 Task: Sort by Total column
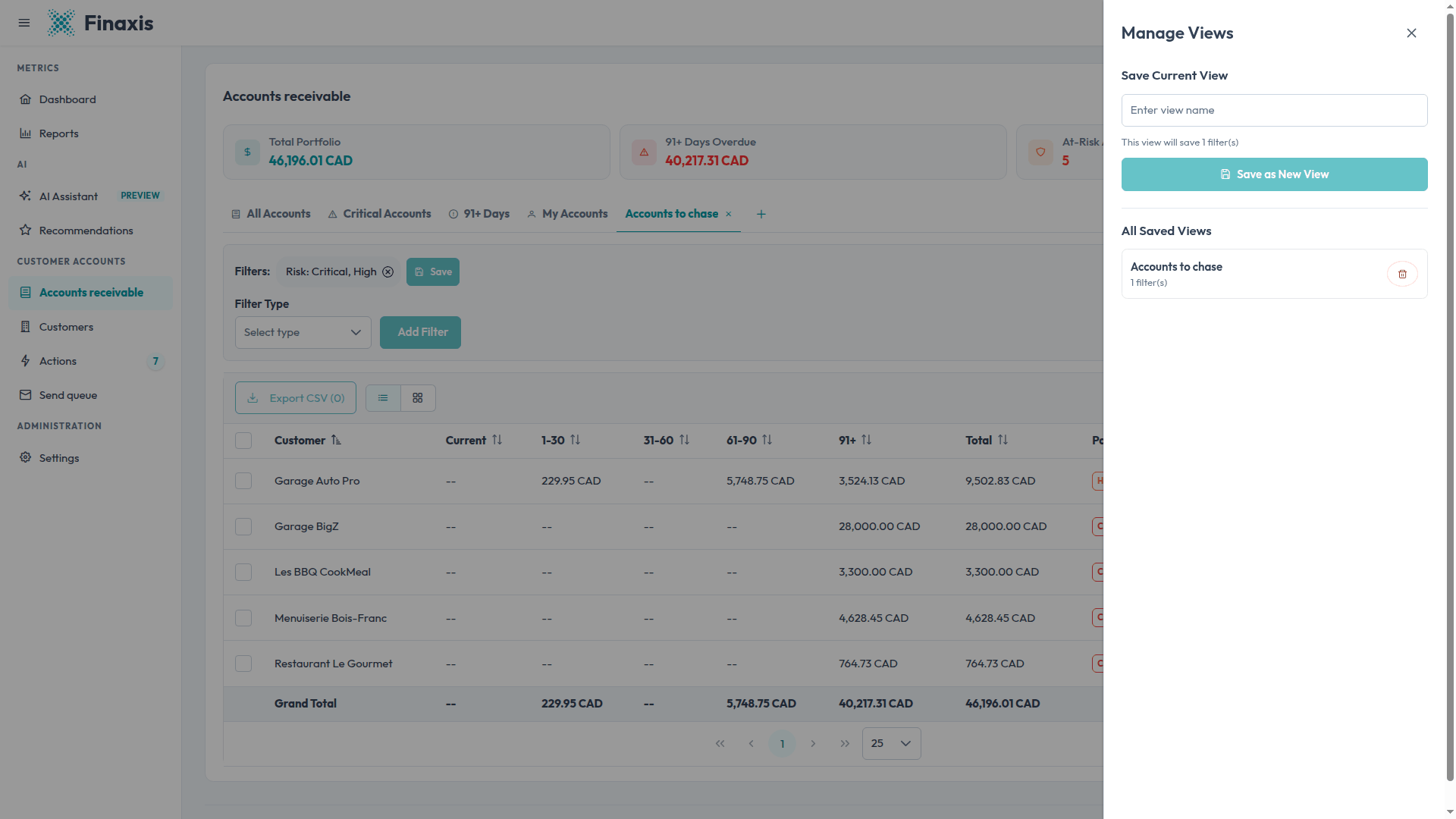[x=1003, y=440]
